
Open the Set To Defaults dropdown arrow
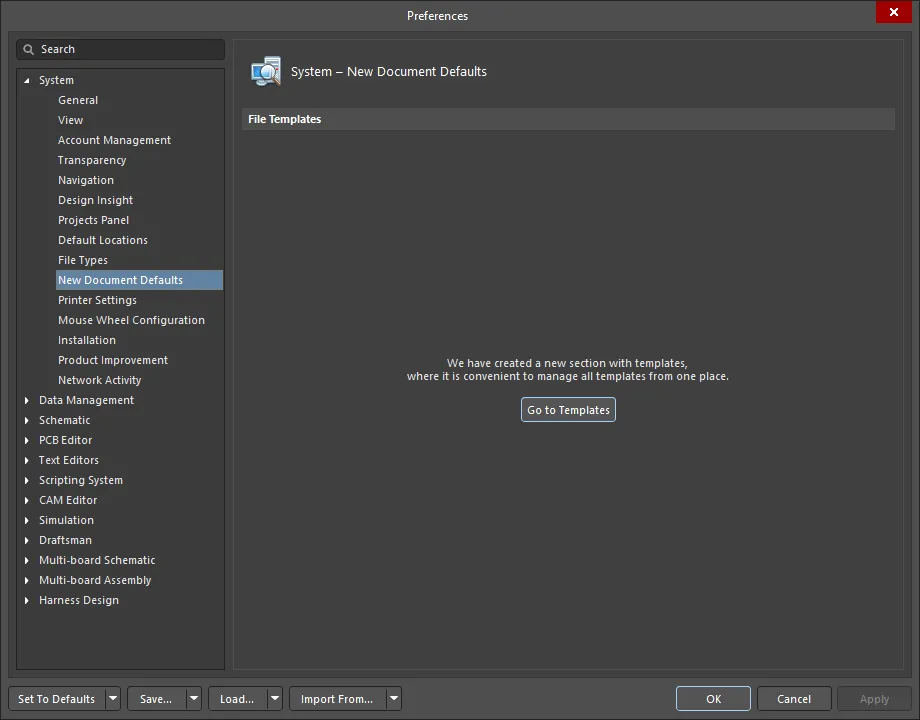coord(113,699)
